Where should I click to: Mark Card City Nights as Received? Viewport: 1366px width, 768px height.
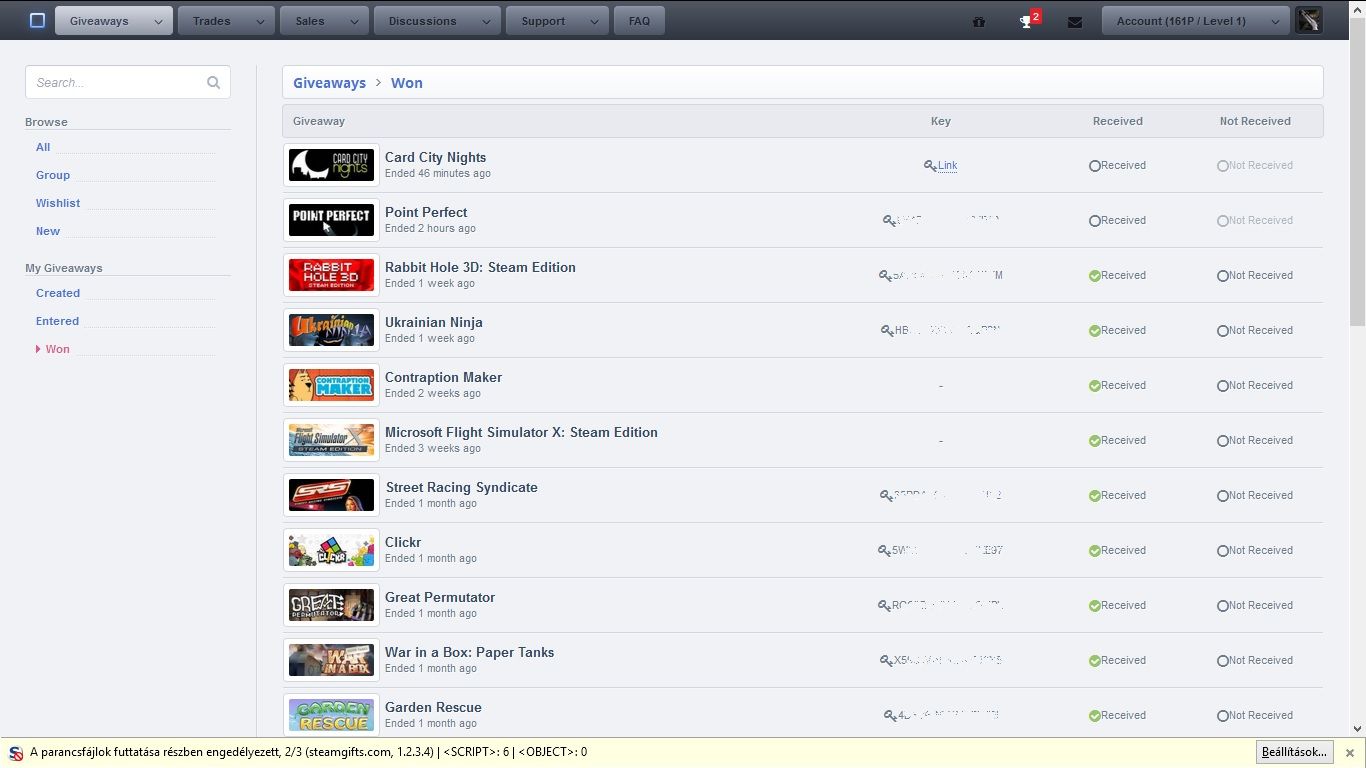[1117, 166]
